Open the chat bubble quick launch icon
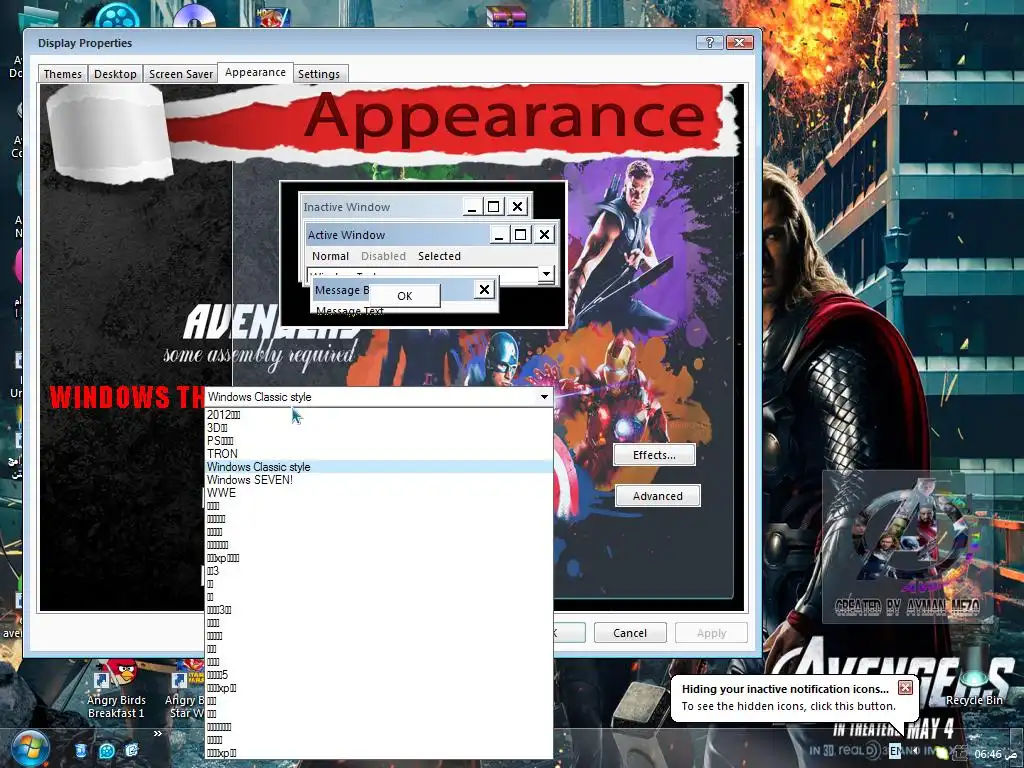 (106, 750)
